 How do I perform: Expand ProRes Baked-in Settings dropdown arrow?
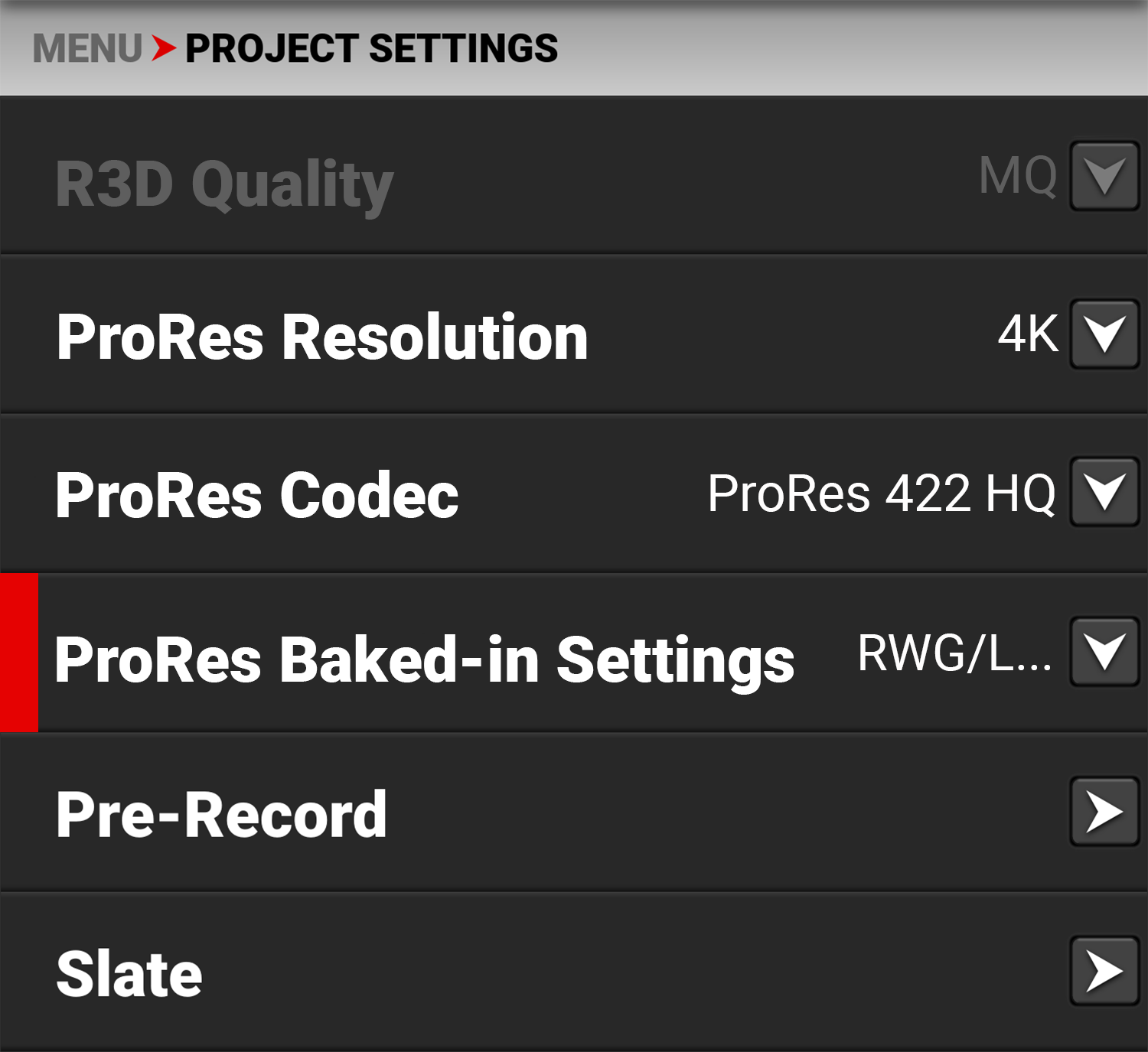pyautogui.click(x=1104, y=652)
